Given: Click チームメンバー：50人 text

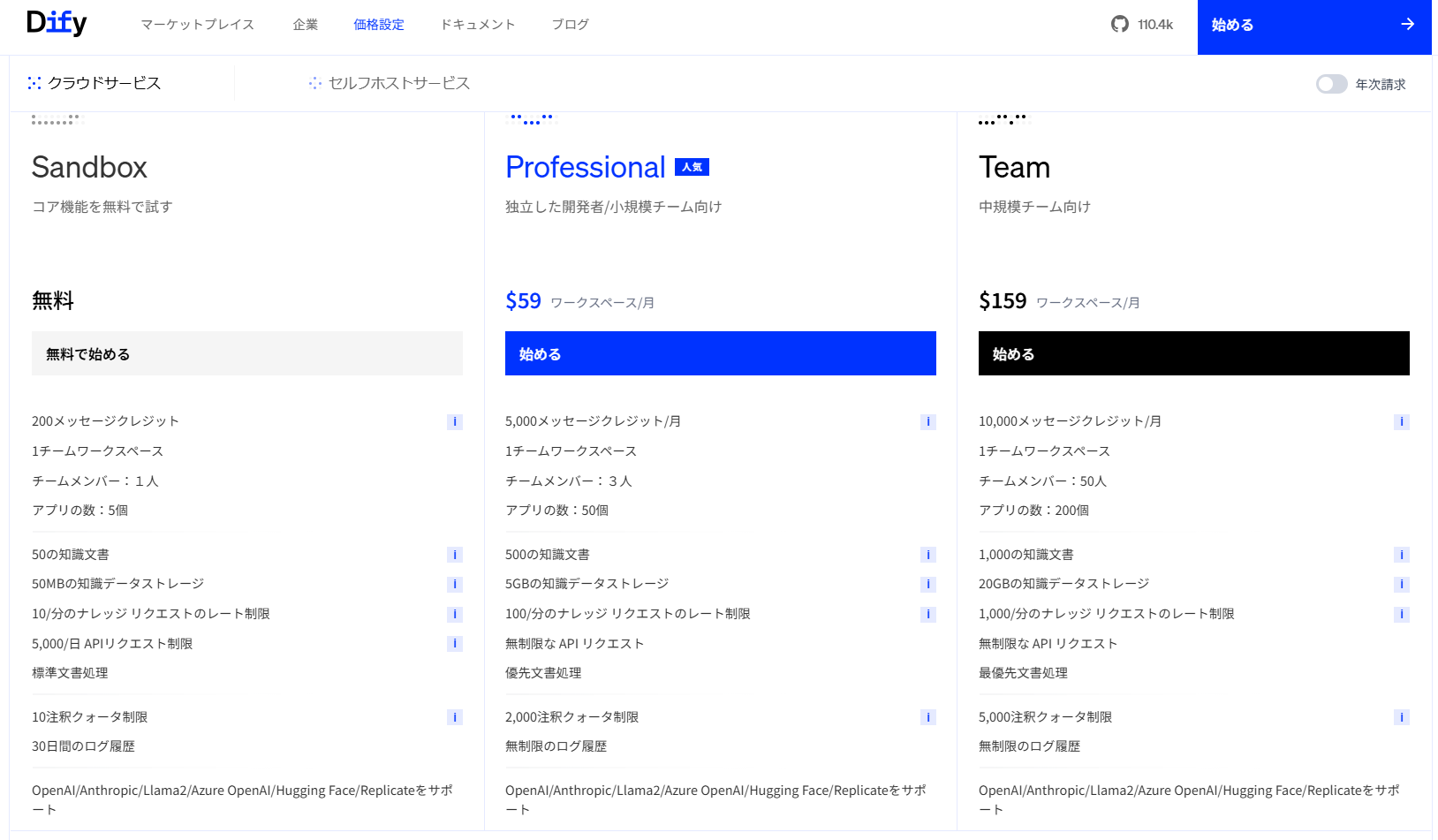Looking at the screenshot, I should pos(1043,481).
